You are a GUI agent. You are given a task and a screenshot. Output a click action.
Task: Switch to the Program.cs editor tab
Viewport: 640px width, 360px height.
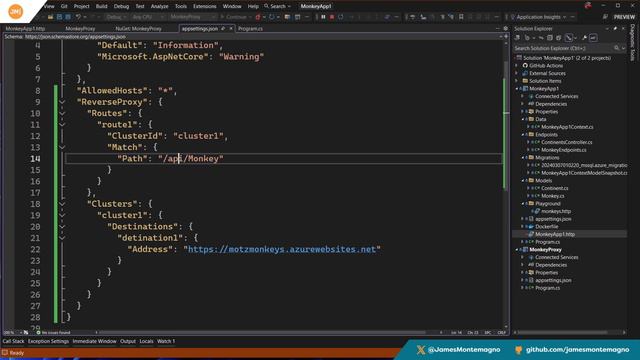pyautogui.click(x=250, y=29)
